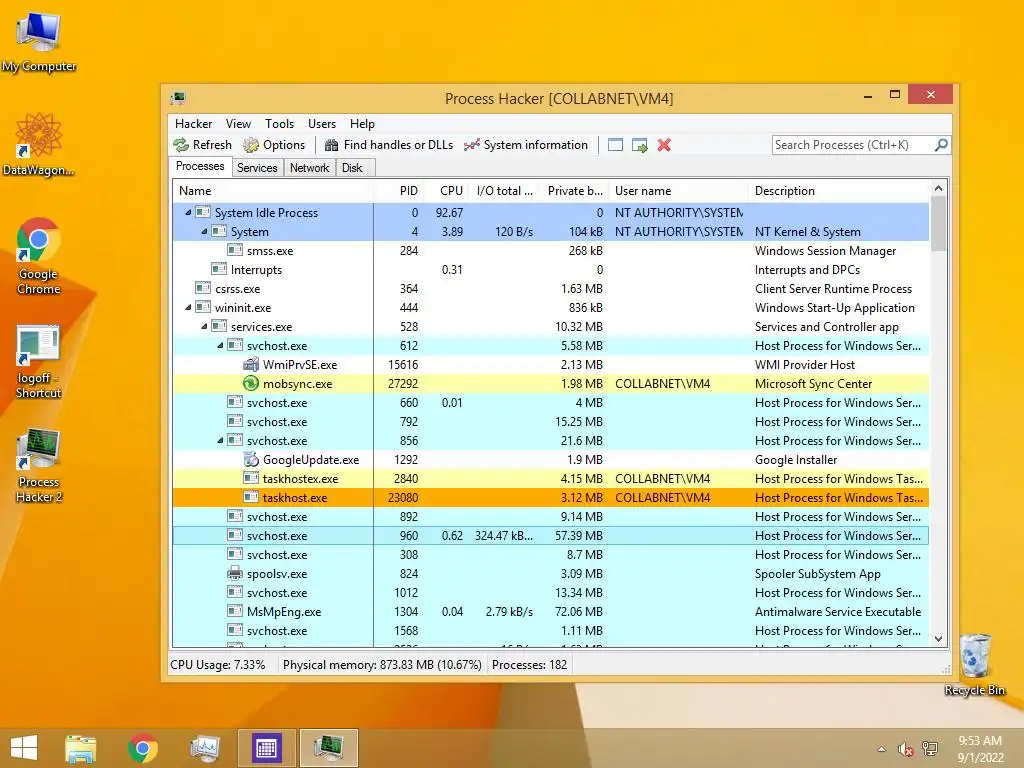Click the muted volume tray icon
Viewport: 1024px width, 768px height.
(905, 749)
